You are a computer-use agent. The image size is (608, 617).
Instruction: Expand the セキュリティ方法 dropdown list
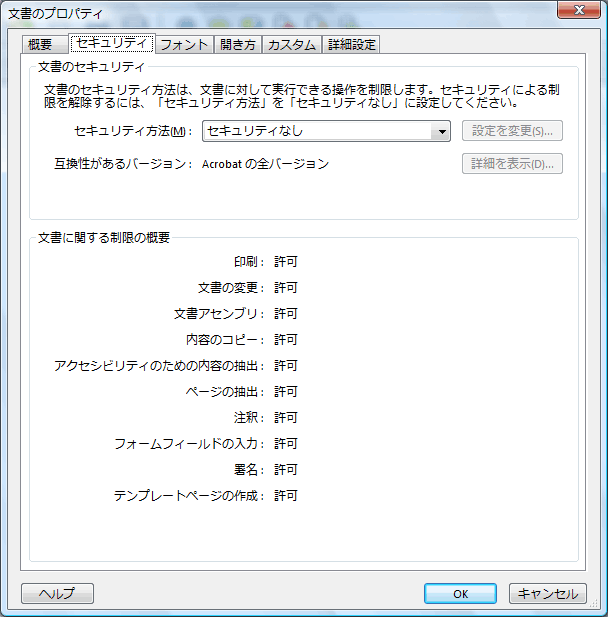pos(441,131)
